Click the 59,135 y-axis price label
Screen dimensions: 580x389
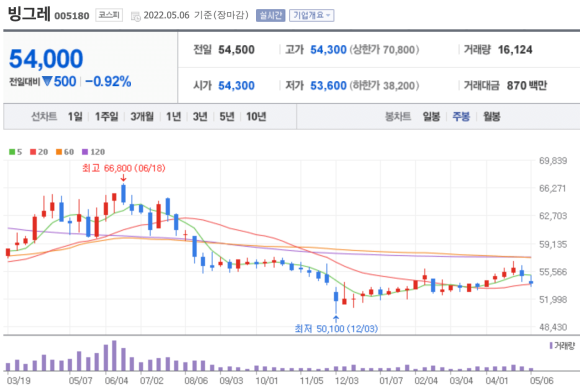point(553,244)
